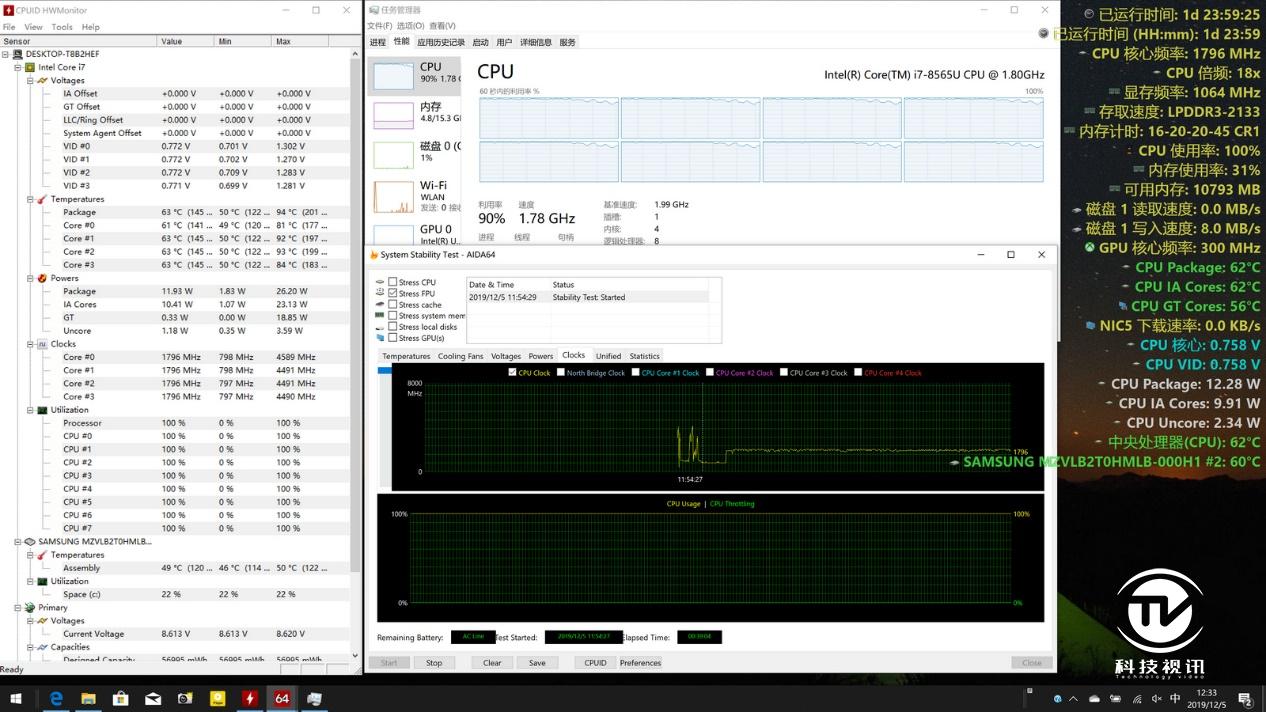Check the North Bridge Clock graph checkbox
This screenshot has width=1266, height=712.
point(561,372)
